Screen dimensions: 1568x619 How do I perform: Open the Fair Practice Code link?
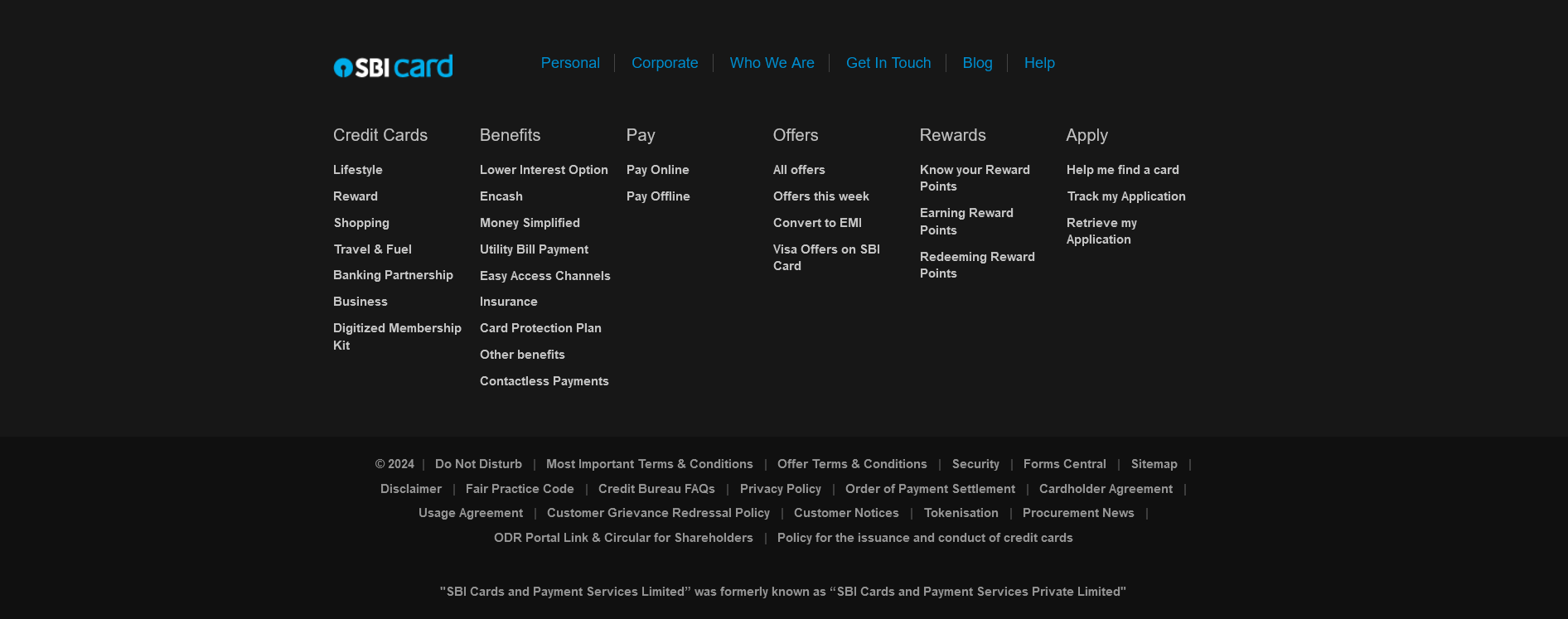click(x=520, y=489)
